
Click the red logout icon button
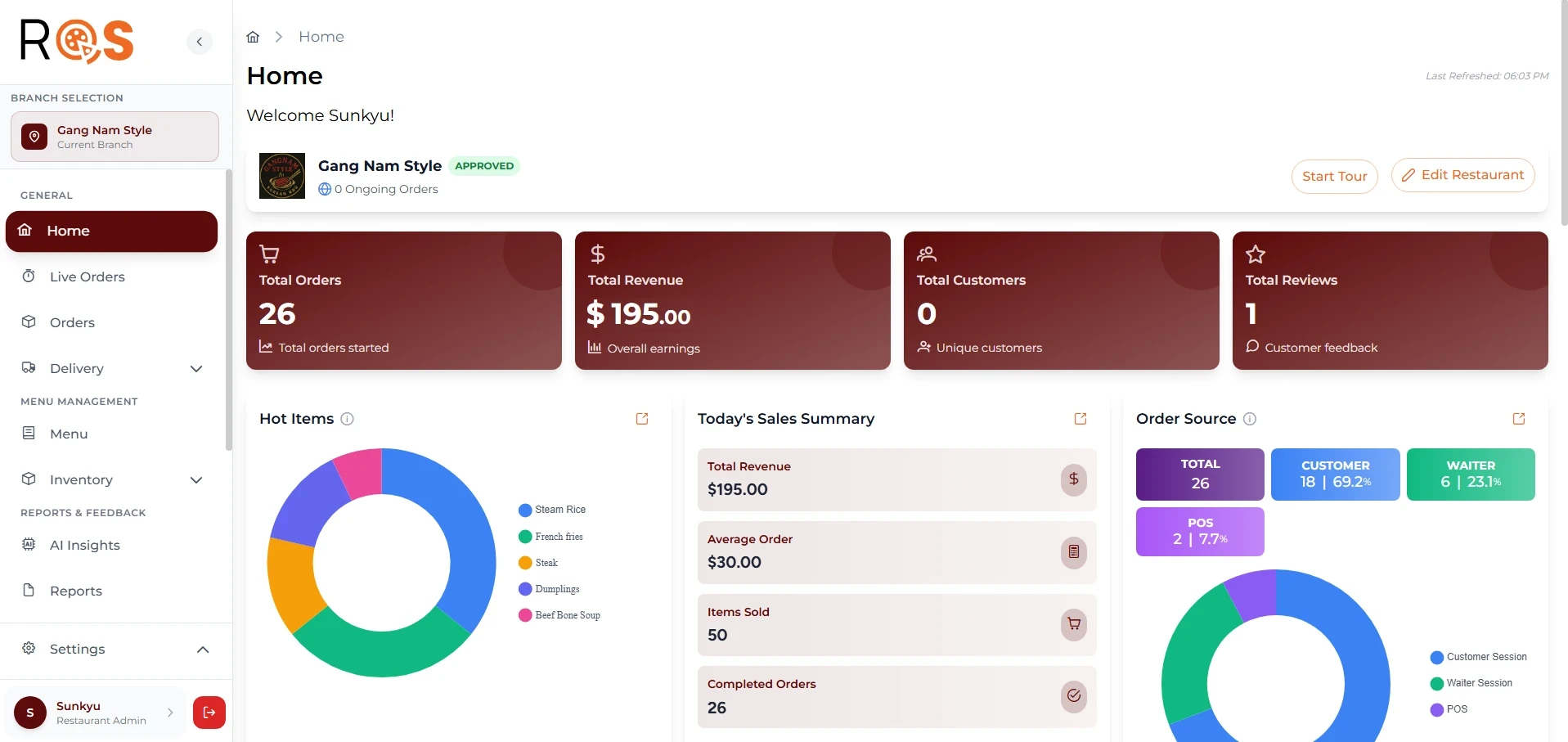coord(209,713)
